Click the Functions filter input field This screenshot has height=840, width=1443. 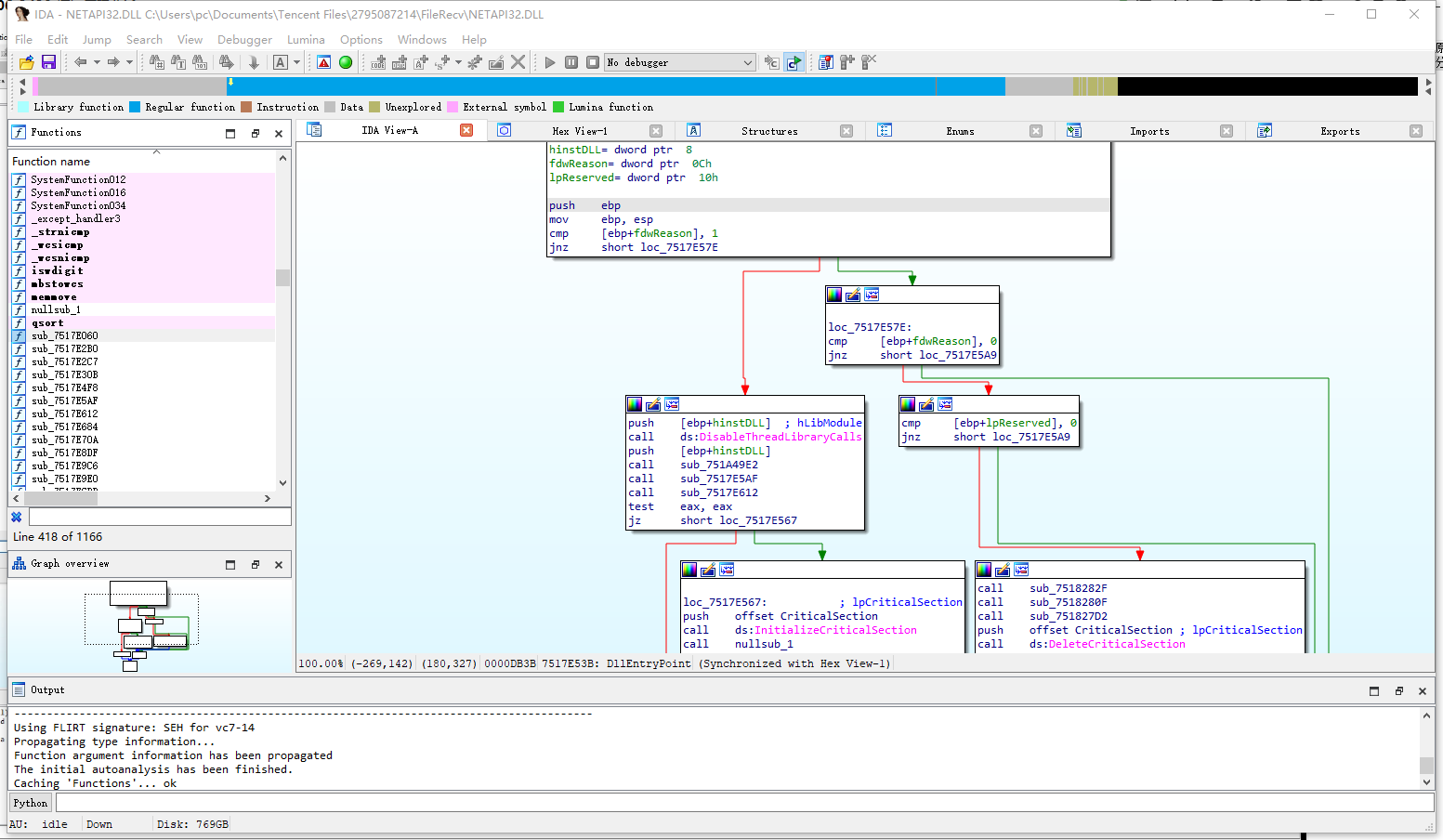click(160, 517)
